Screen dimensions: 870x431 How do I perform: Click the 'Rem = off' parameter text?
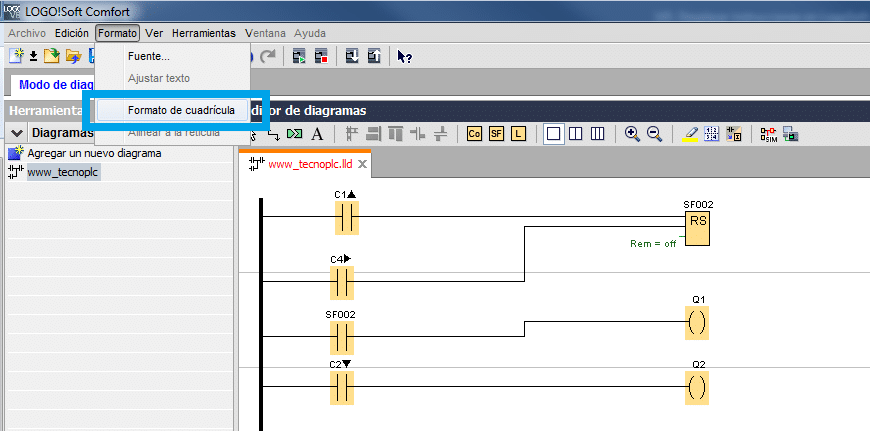coord(653,244)
